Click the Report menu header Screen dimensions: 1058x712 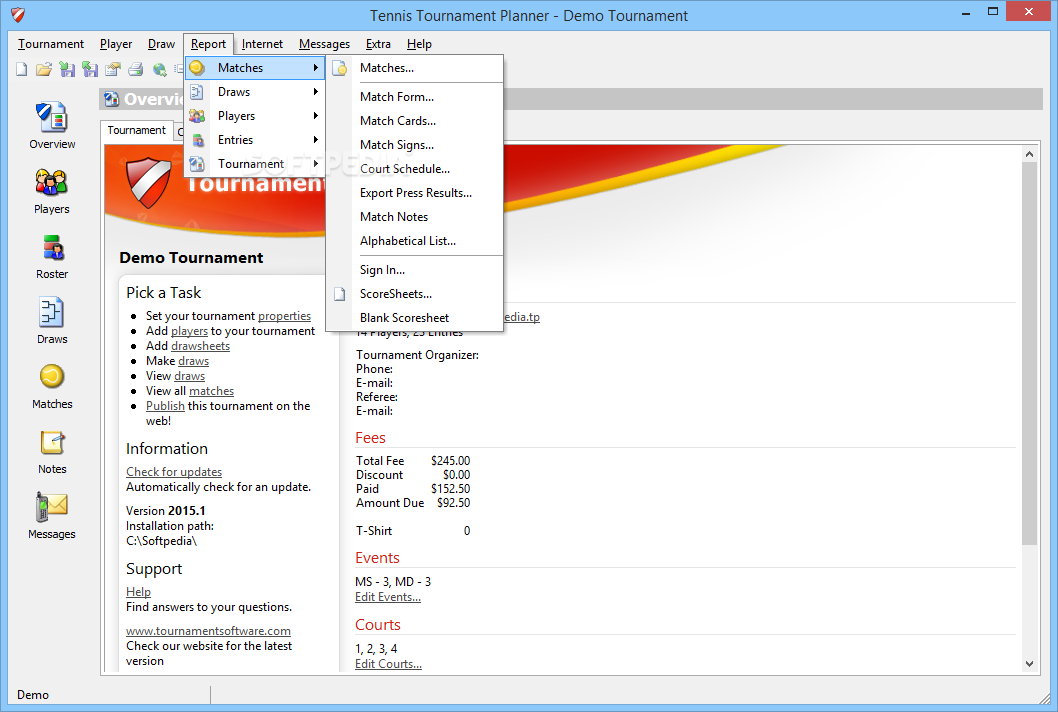coord(208,44)
